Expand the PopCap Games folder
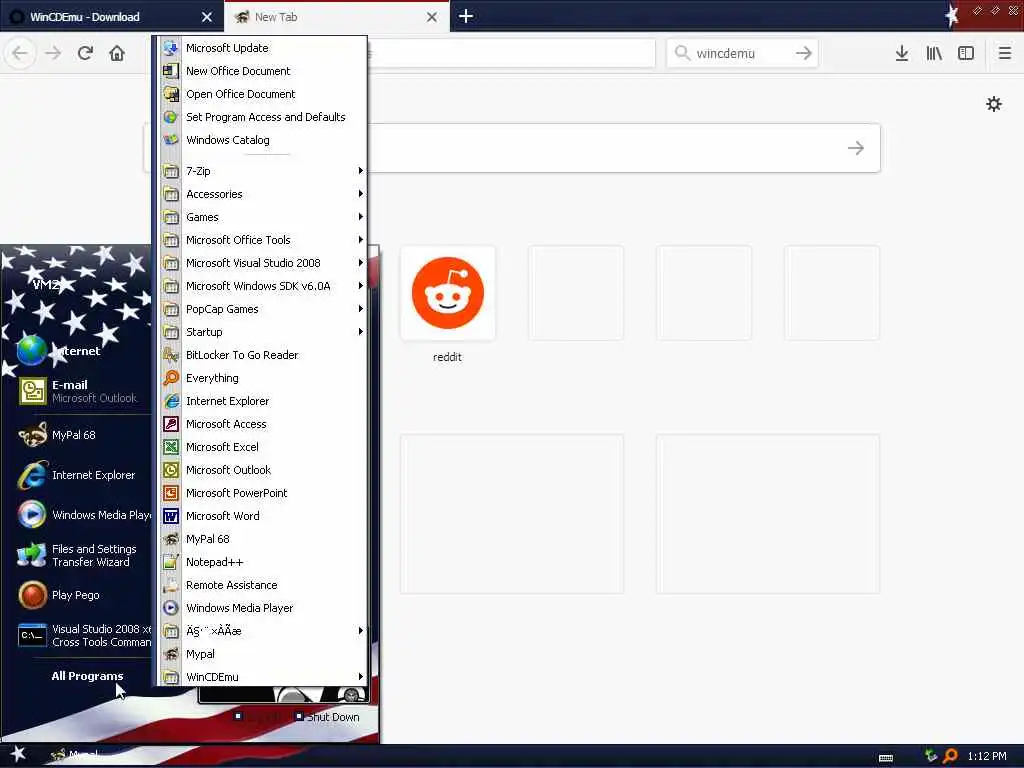The width and height of the screenshot is (1024, 768). coord(263,309)
